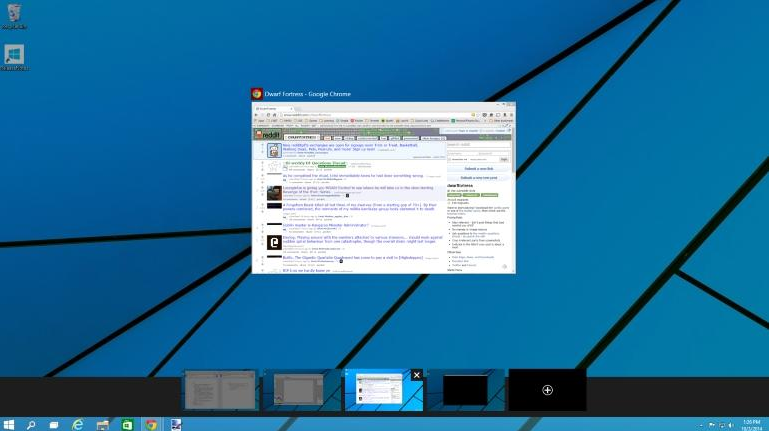The height and width of the screenshot is (431, 772).
Task: Open the Windows desktop shortcut icon
Action: pos(14,58)
